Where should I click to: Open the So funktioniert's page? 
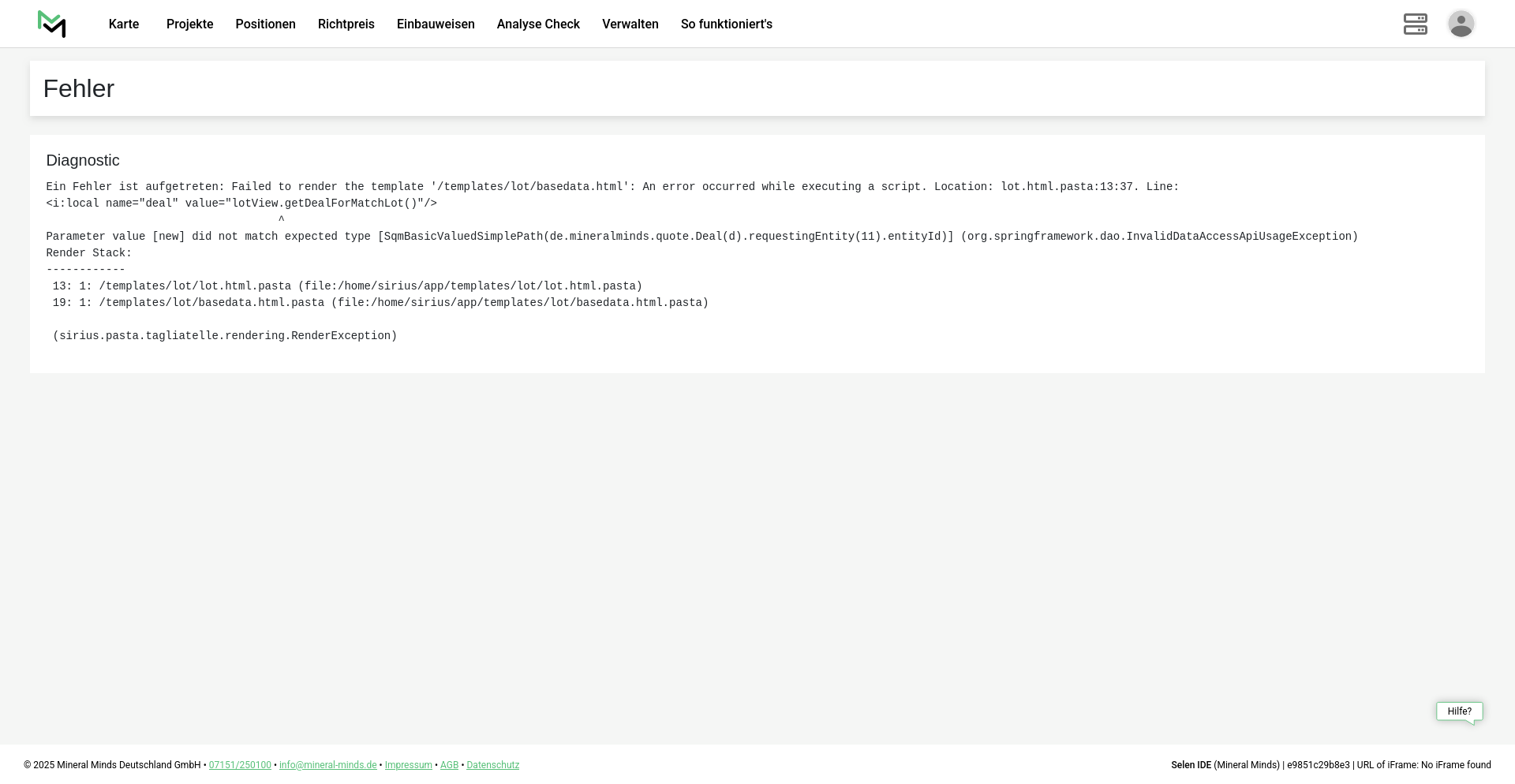pyautogui.click(x=726, y=24)
